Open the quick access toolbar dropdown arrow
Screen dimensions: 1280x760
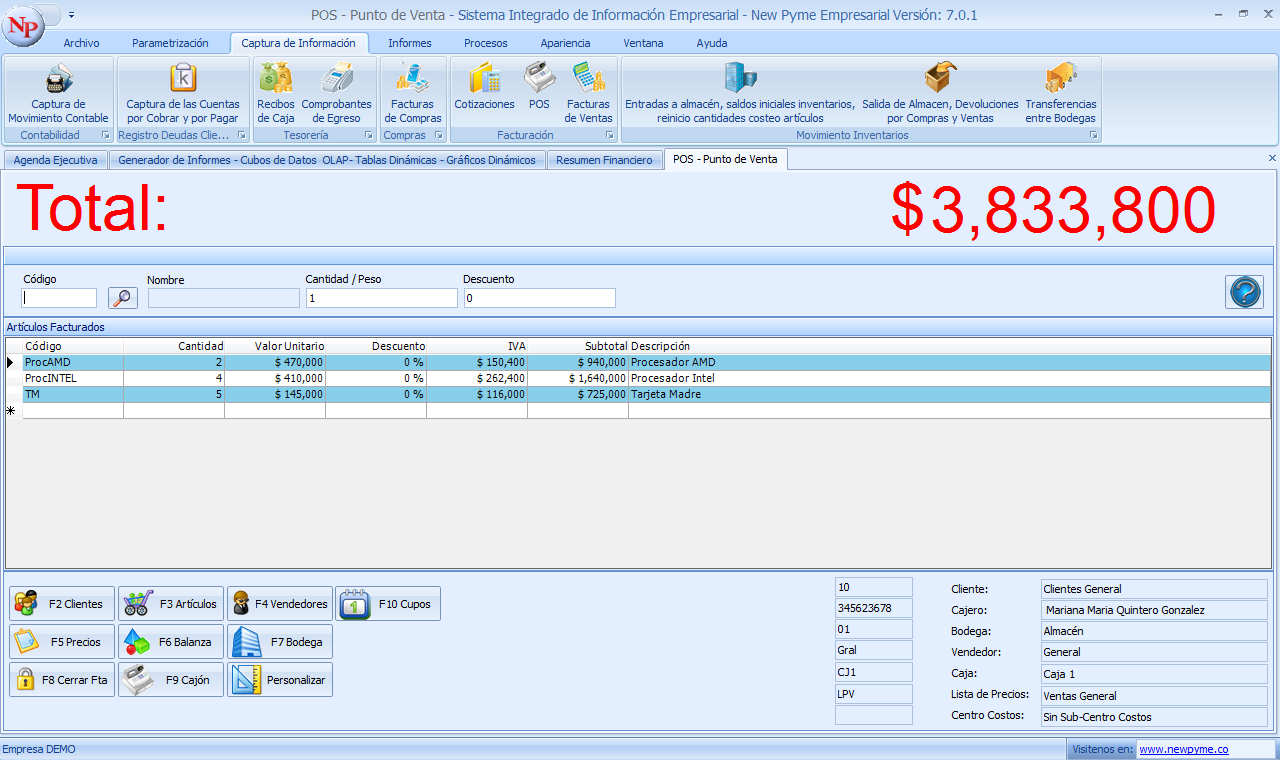click(x=72, y=15)
